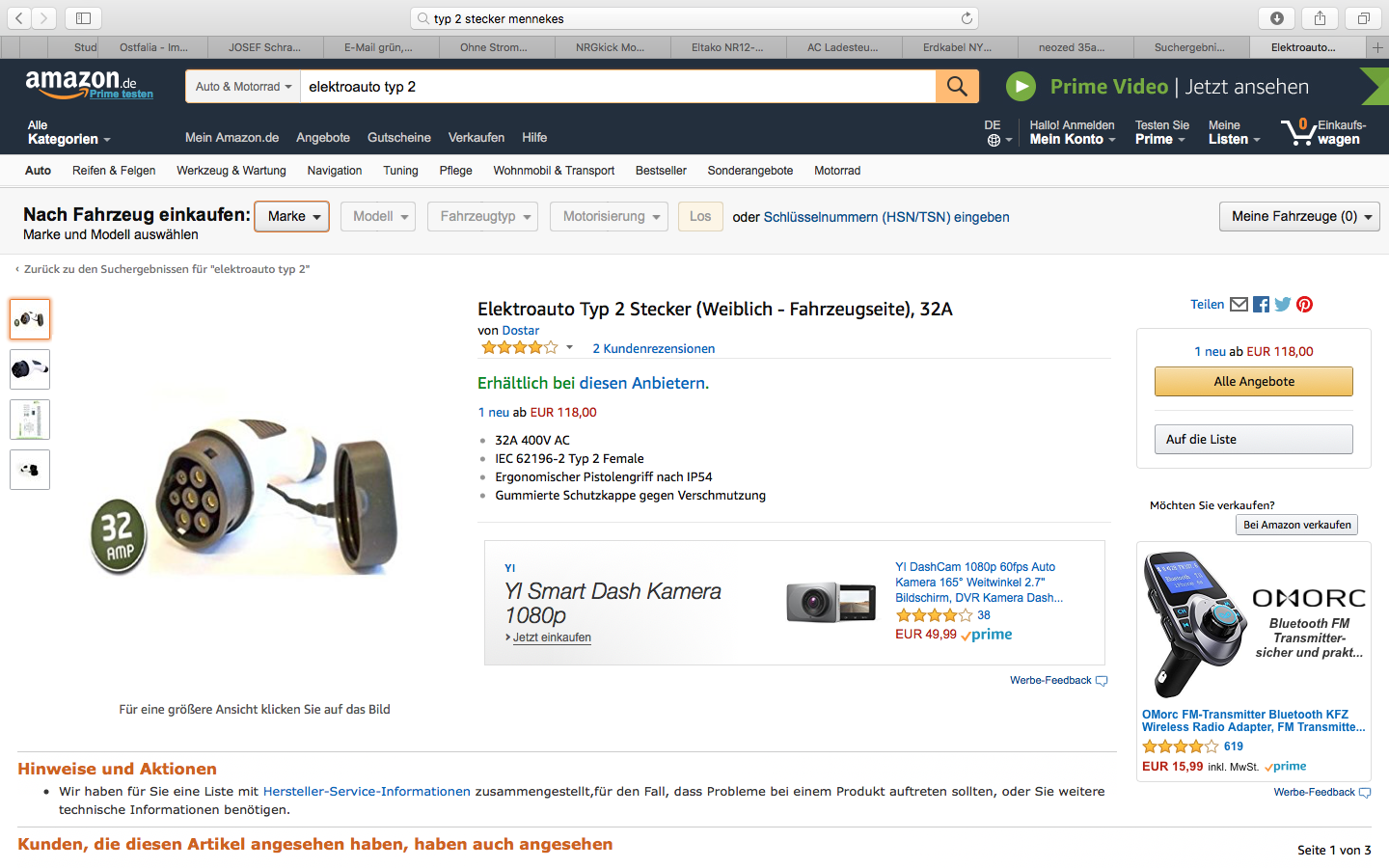Share product on Facebook
Screen dimensions: 1389x868
tap(1261, 305)
